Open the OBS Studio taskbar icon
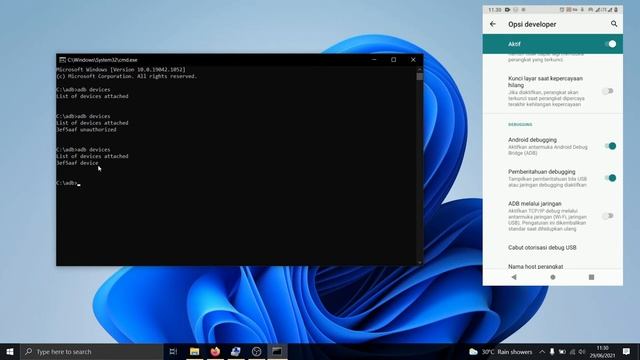Image resolution: width=640 pixels, height=360 pixels. pos(256,351)
